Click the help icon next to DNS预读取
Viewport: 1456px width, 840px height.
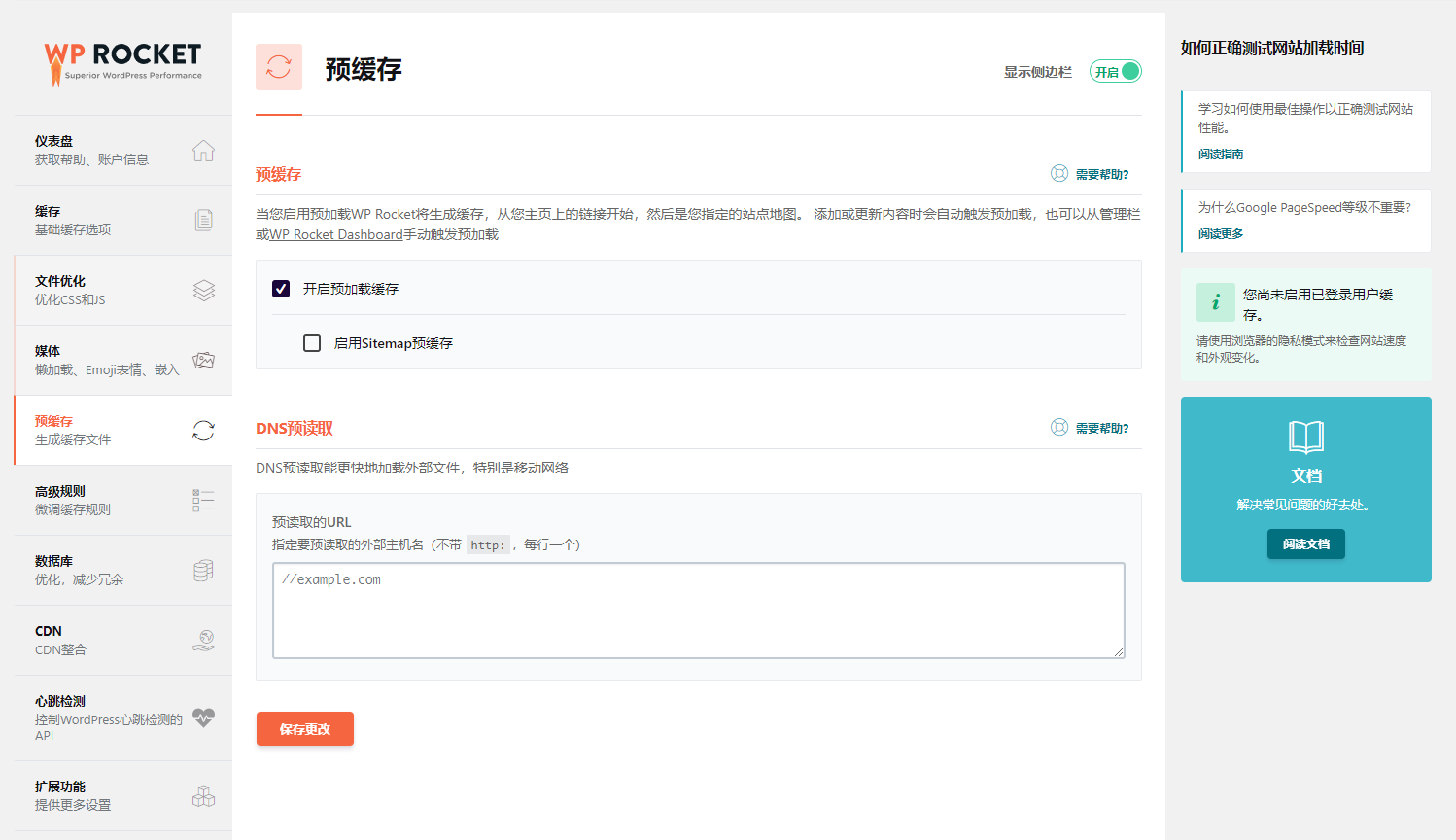click(x=1058, y=426)
